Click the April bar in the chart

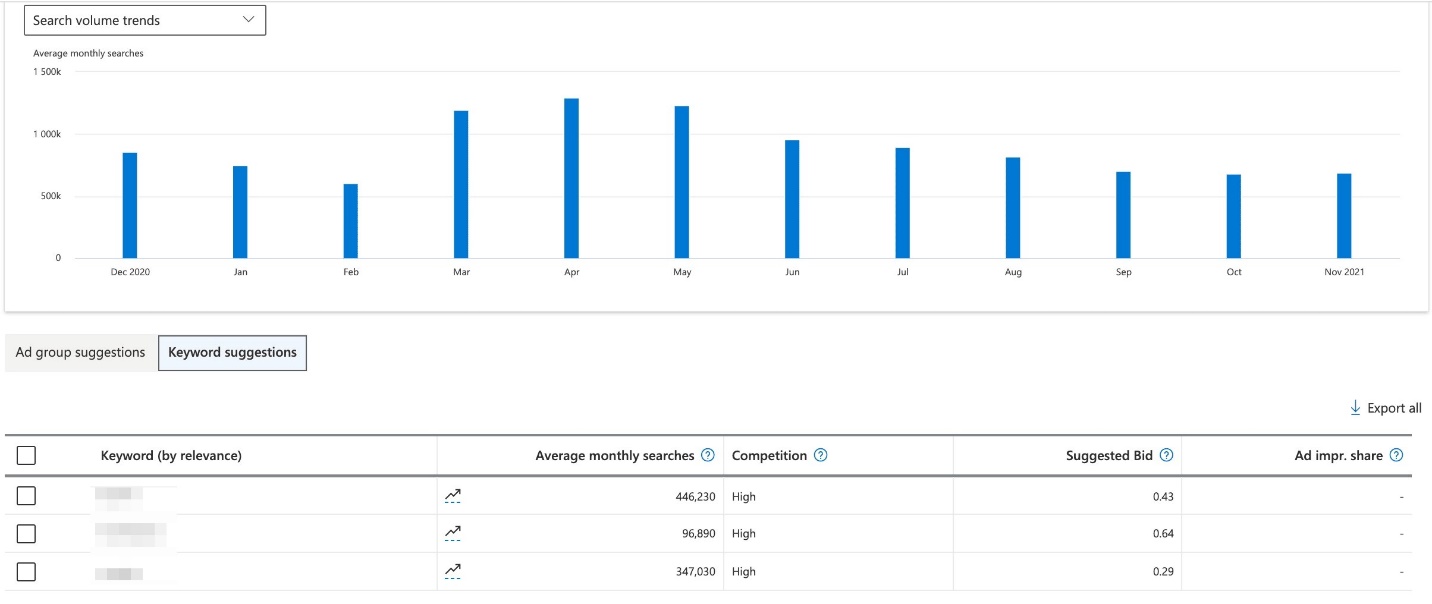pos(571,178)
